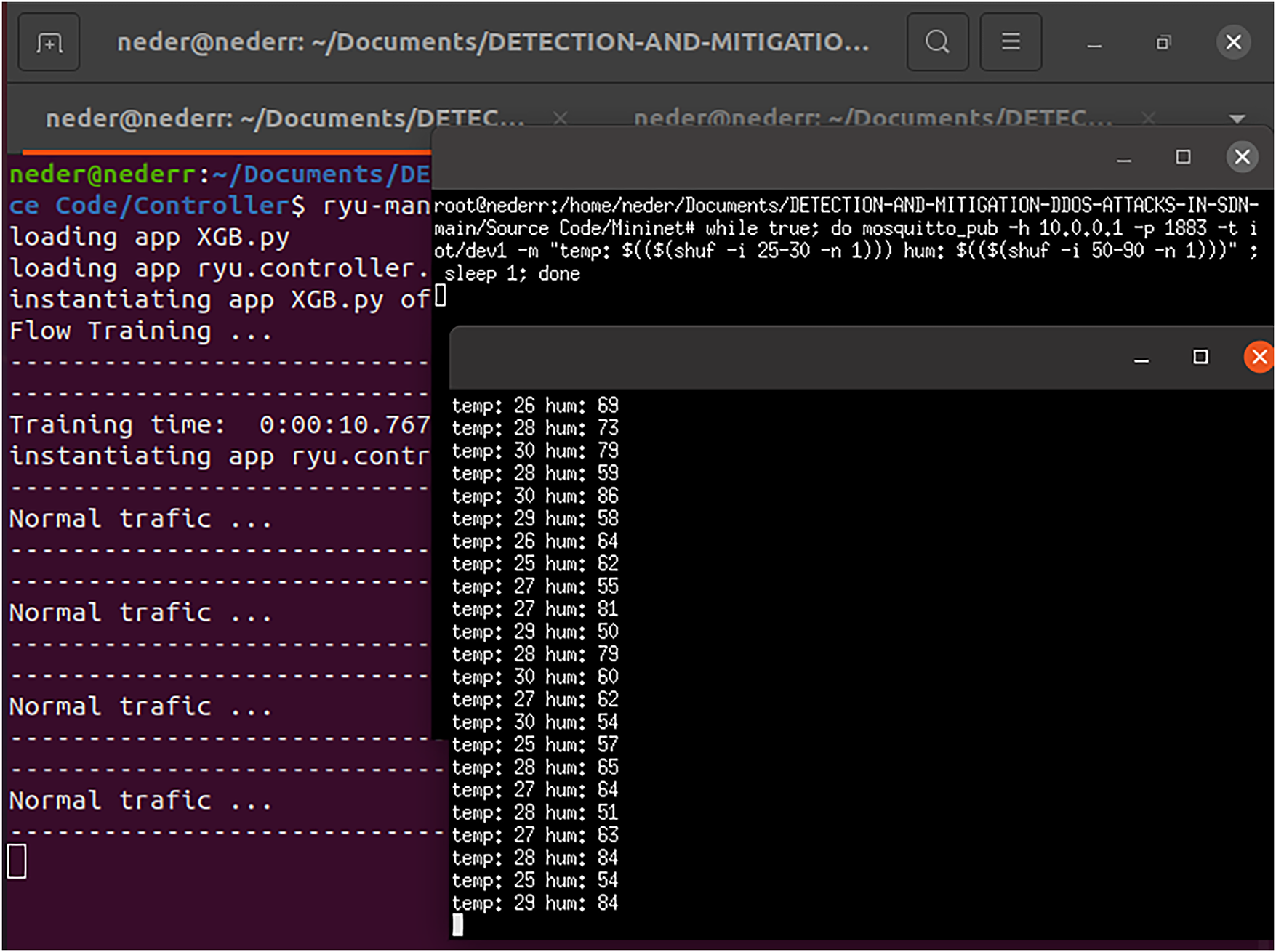Minimize the temp/hum output xterm window
Screen dimensions: 1276x952
pyautogui.click(x=1141, y=358)
